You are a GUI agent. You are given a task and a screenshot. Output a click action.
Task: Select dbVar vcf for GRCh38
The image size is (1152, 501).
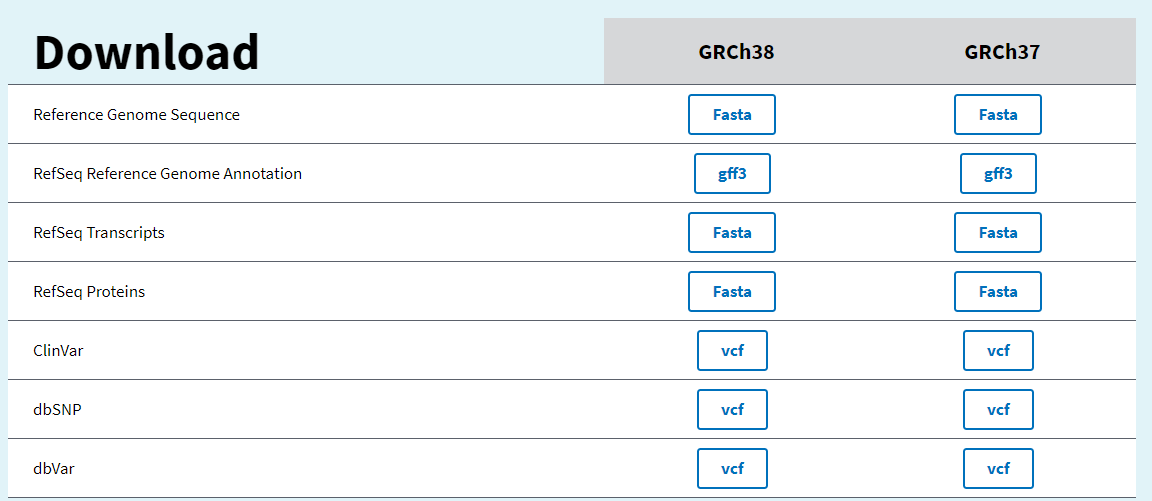point(732,468)
